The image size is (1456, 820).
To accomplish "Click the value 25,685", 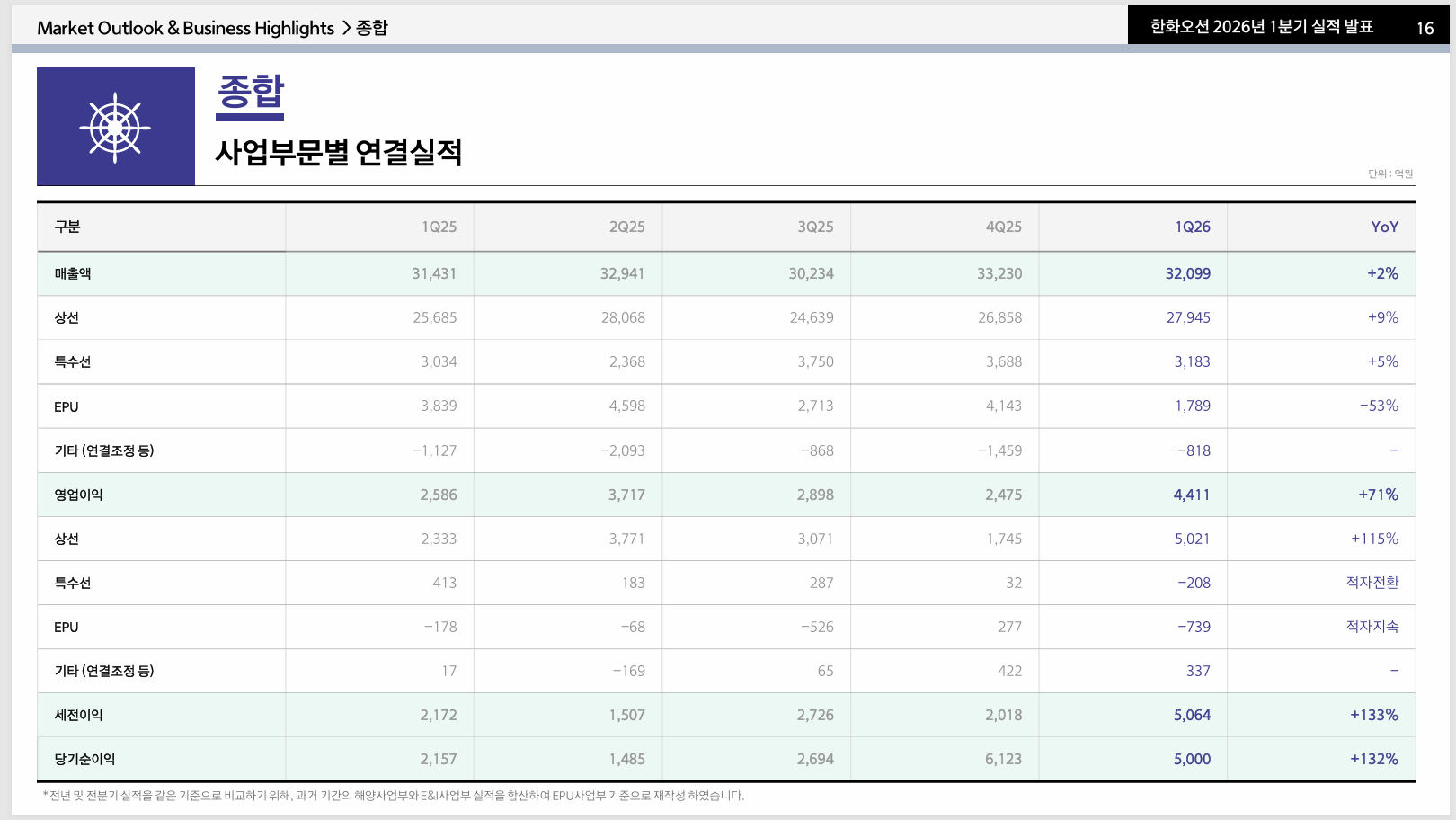I will 435,317.
